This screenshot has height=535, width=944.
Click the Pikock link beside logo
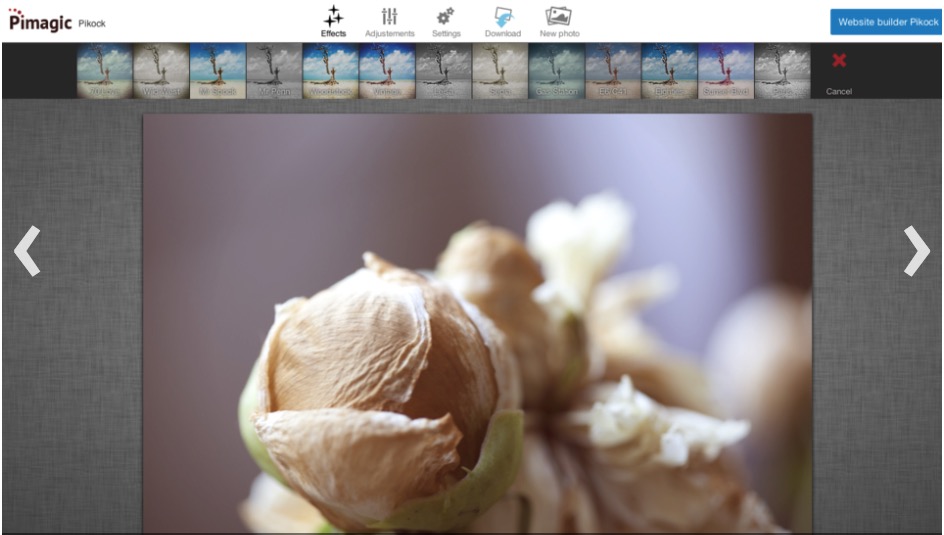click(x=92, y=23)
